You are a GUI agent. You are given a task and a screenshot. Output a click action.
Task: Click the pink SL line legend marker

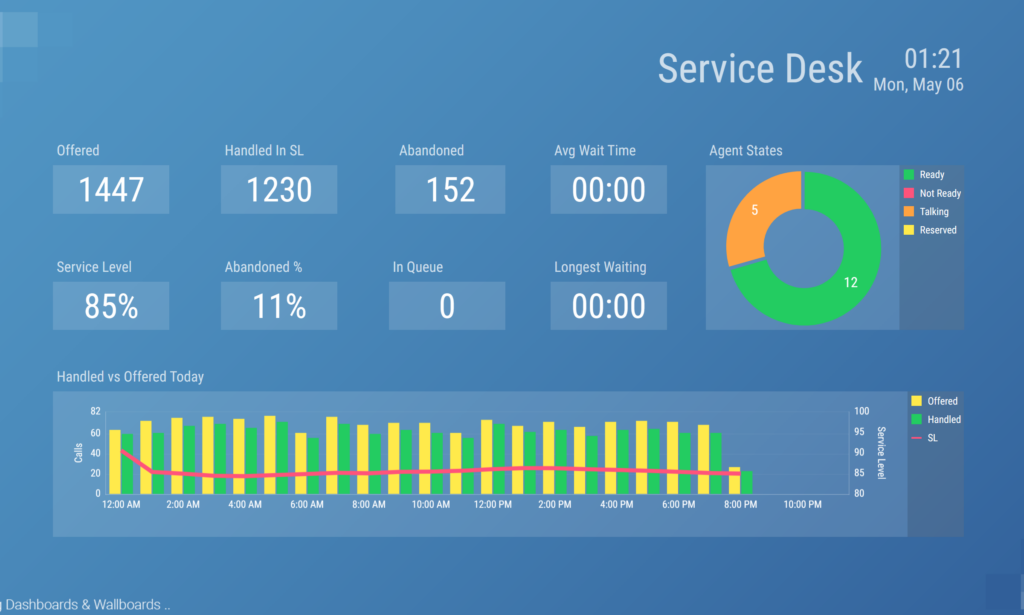coord(917,438)
